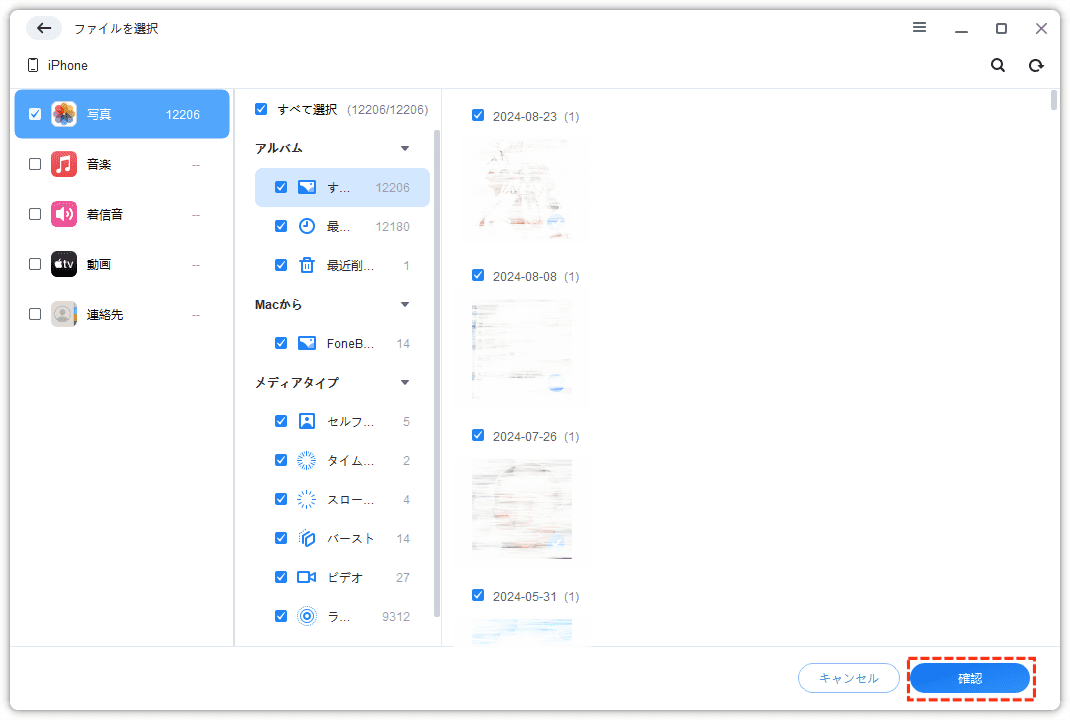Click the Contacts icon
Screen dimensions: 1070x720
(64, 314)
